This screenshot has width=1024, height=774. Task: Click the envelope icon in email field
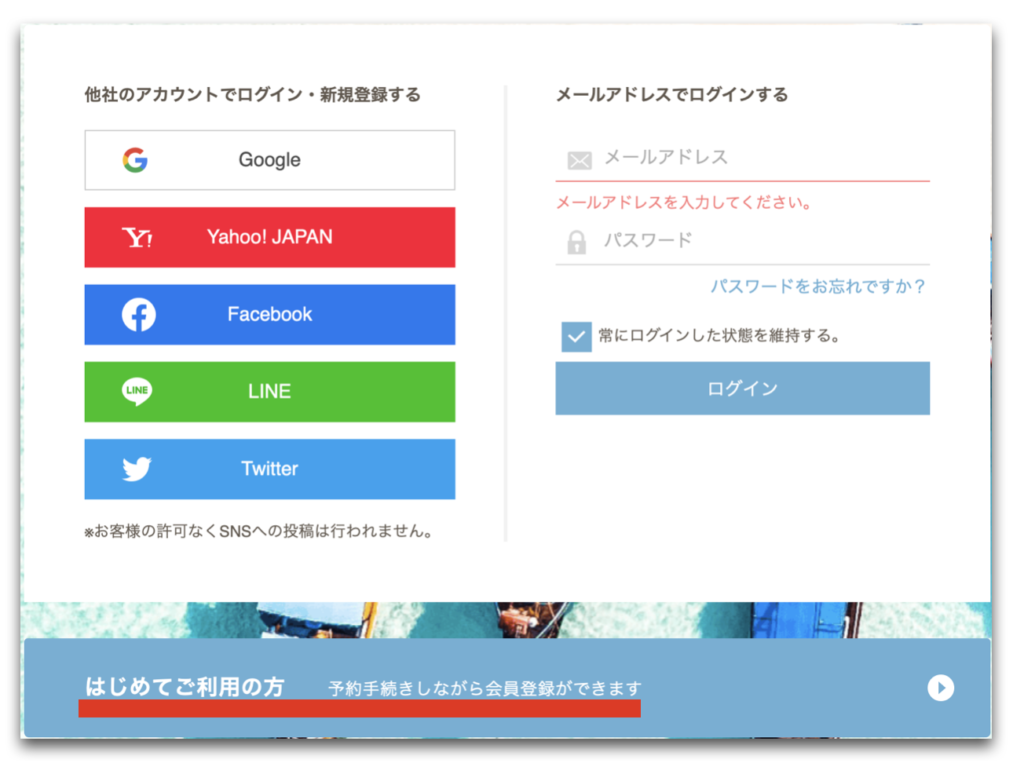coord(579,160)
